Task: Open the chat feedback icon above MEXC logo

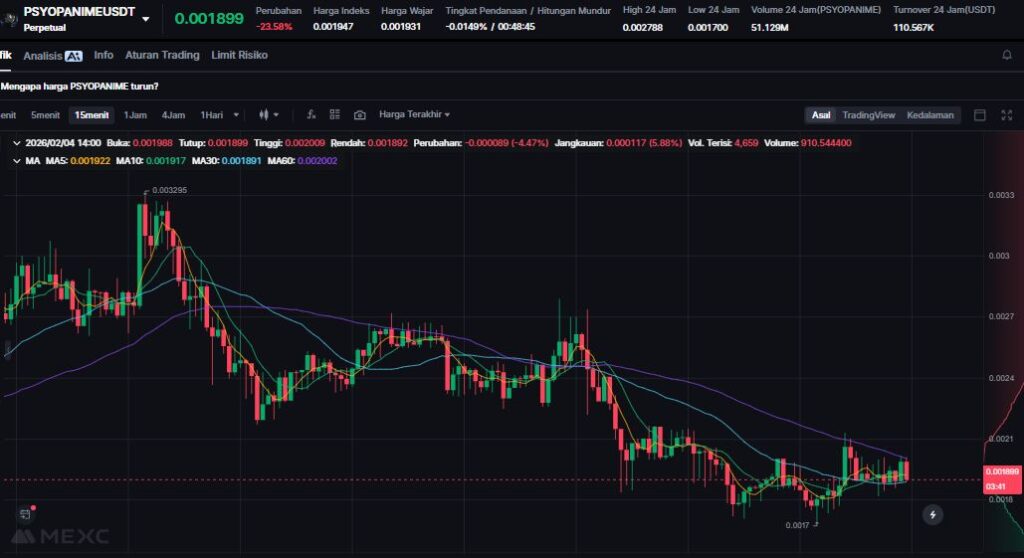Action: pos(23,514)
